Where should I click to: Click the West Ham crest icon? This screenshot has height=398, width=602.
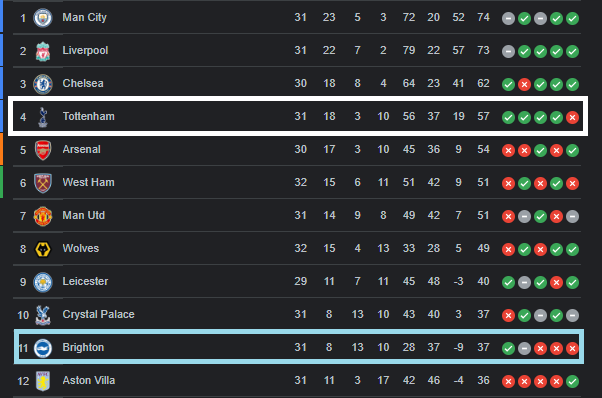[43, 183]
